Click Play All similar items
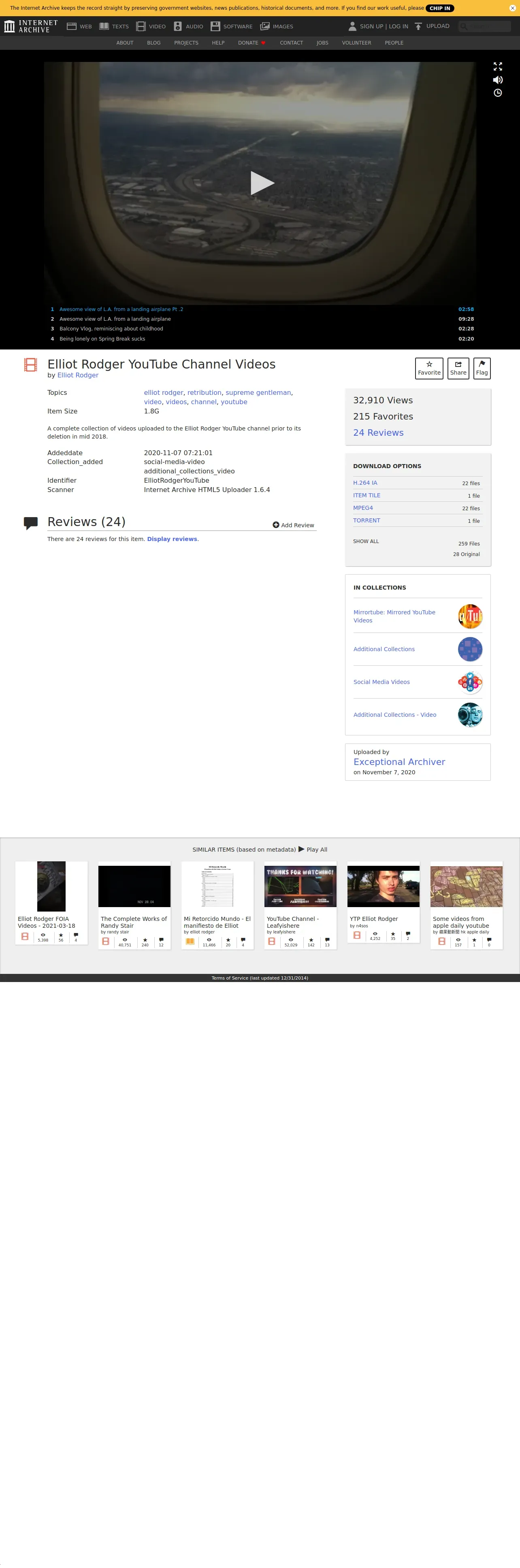Image resolution: width=520 pixels, height=1568 pixels. tap(313, 849)
